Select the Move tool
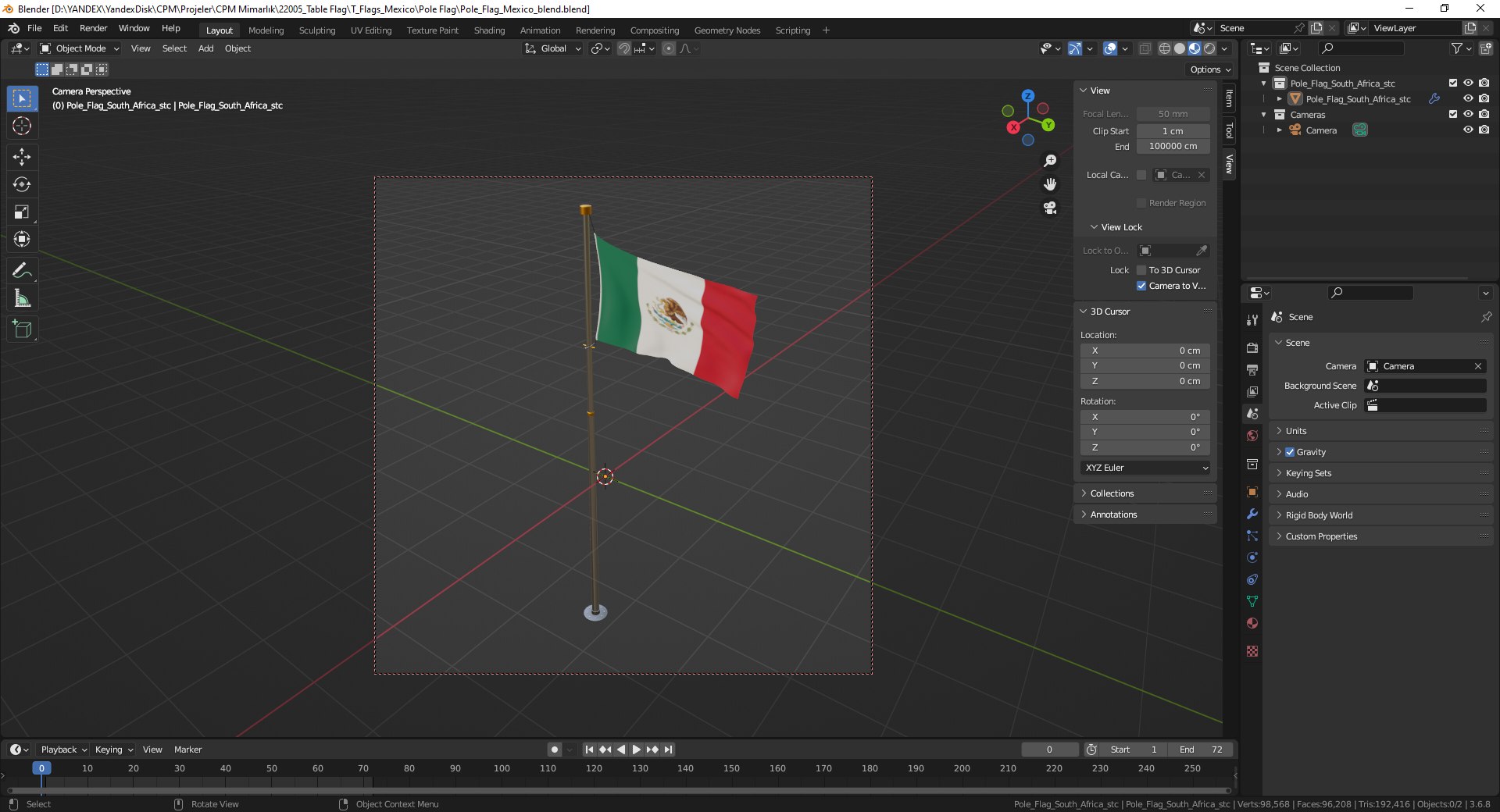1500x812 pixels. (22, 157)
